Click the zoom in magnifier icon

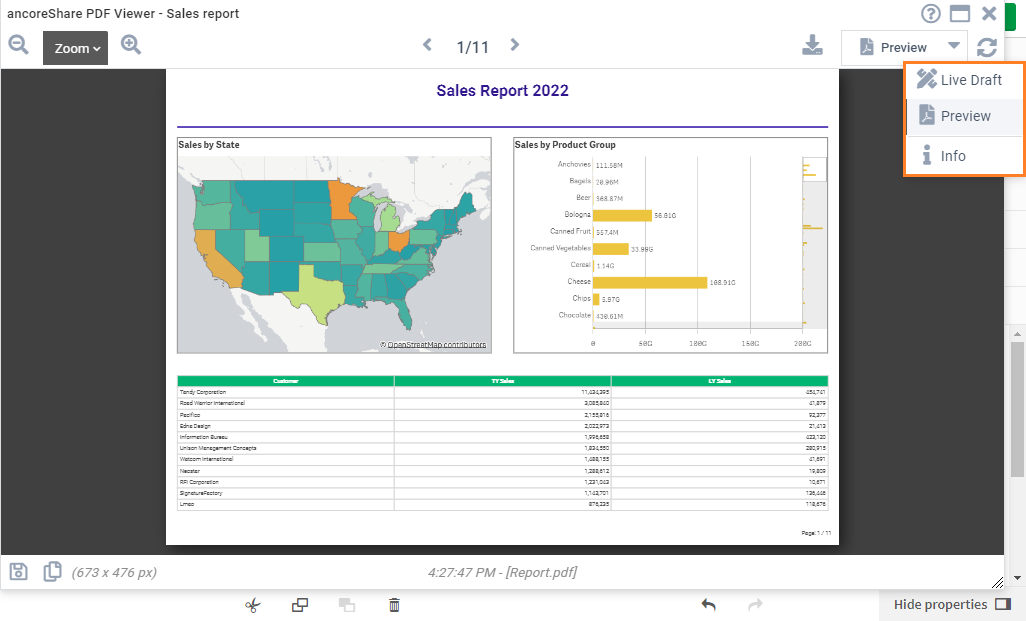[x=131, y=45]
